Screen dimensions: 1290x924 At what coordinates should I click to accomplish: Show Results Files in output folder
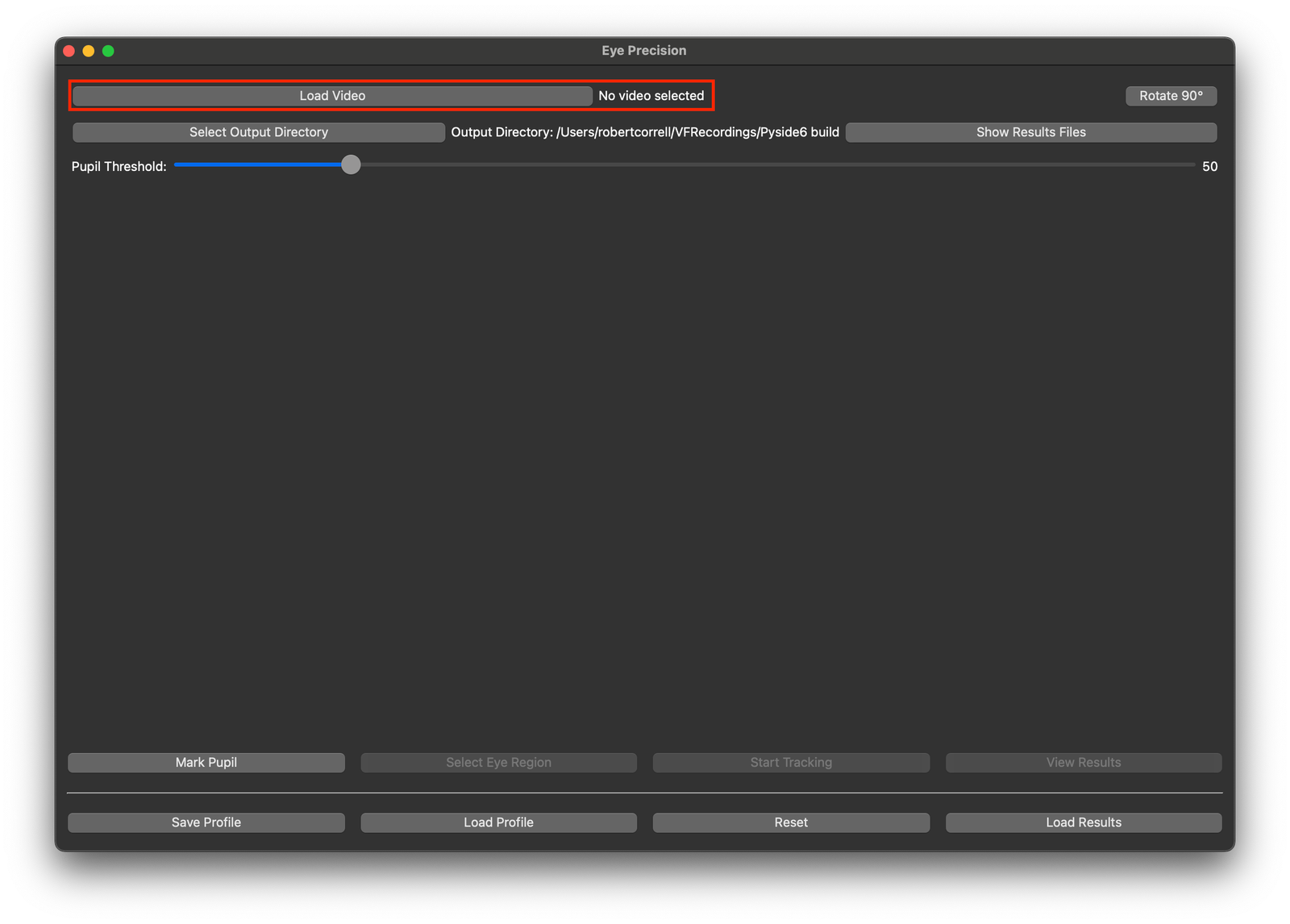(x=1030, y=132)
